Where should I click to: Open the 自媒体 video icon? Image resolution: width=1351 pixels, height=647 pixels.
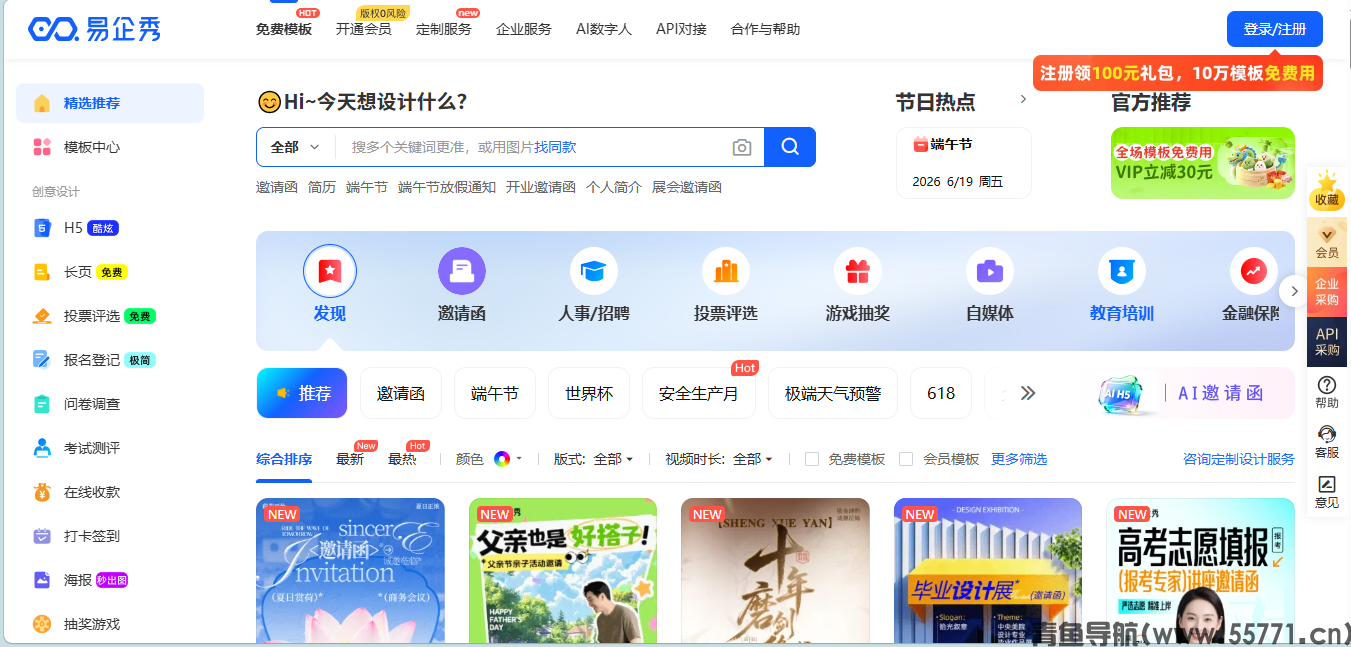(990, 271)
